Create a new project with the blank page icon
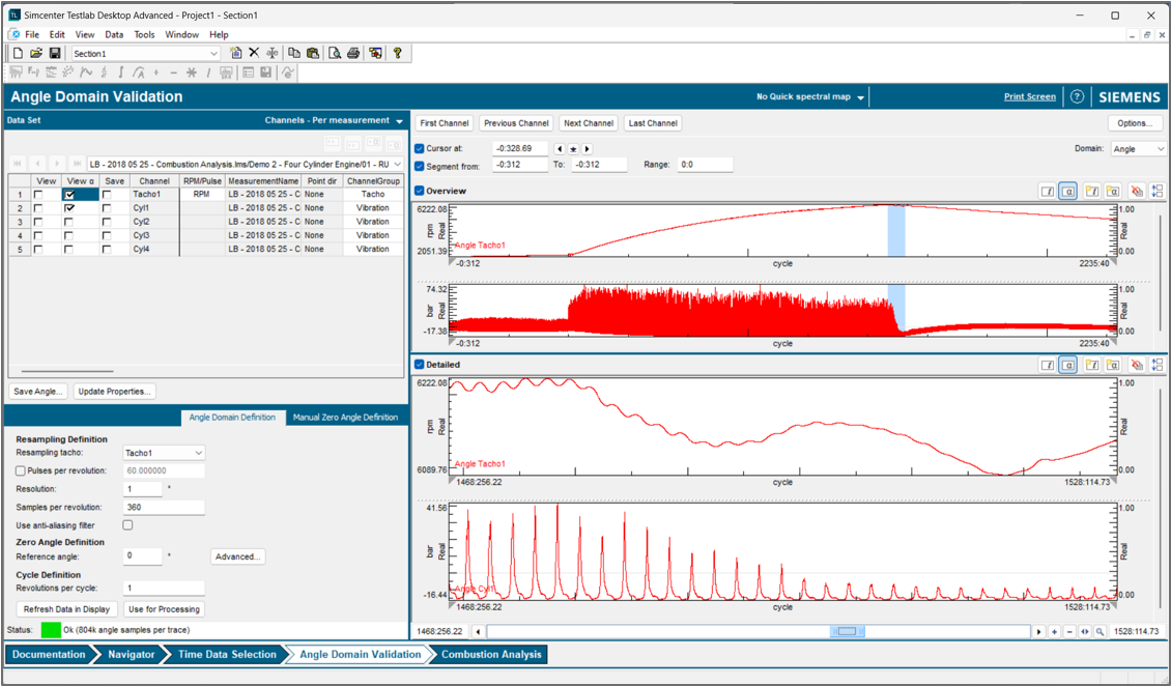1172x686 pixels. (x=18, y=53)
